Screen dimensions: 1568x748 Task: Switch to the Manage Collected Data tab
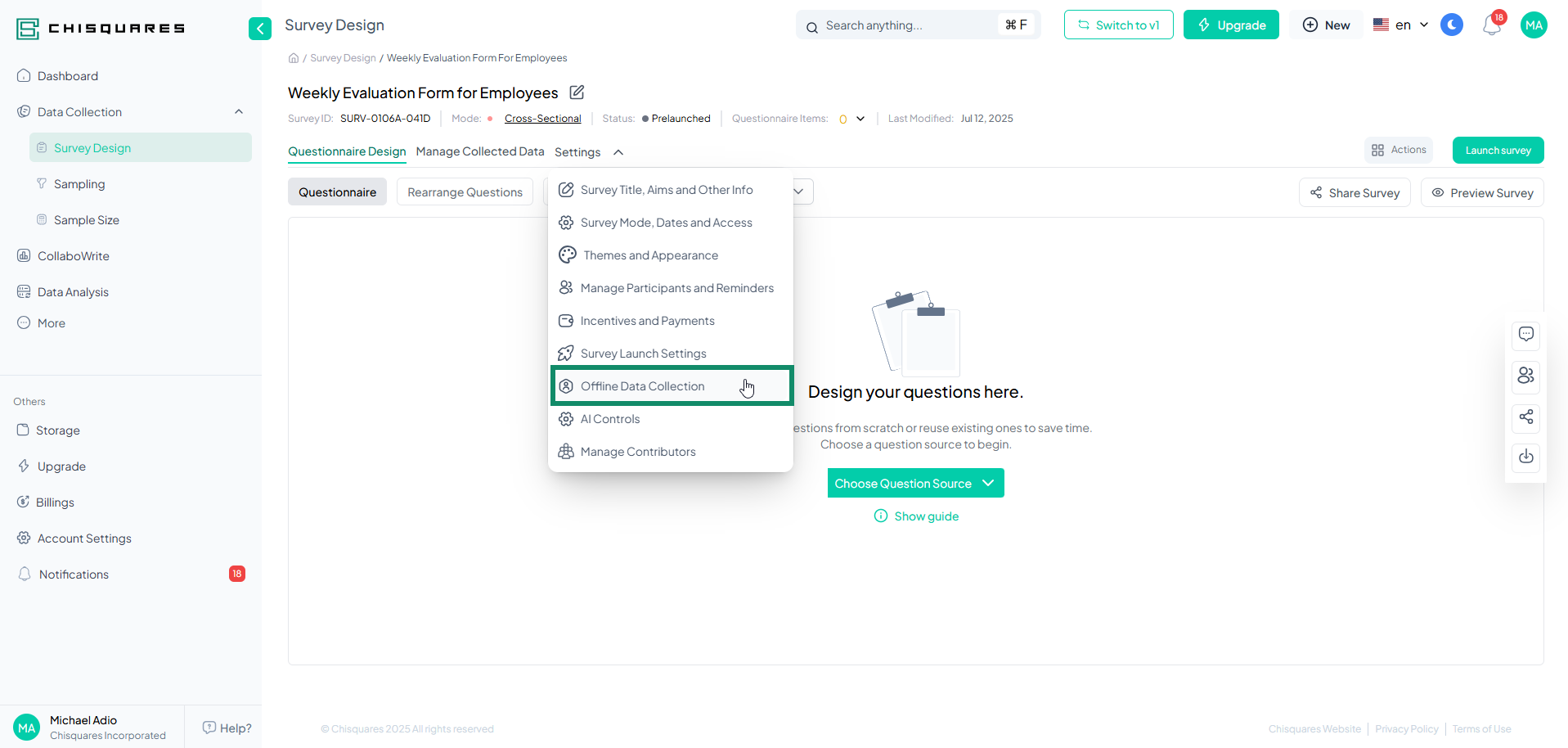point(479,151)
